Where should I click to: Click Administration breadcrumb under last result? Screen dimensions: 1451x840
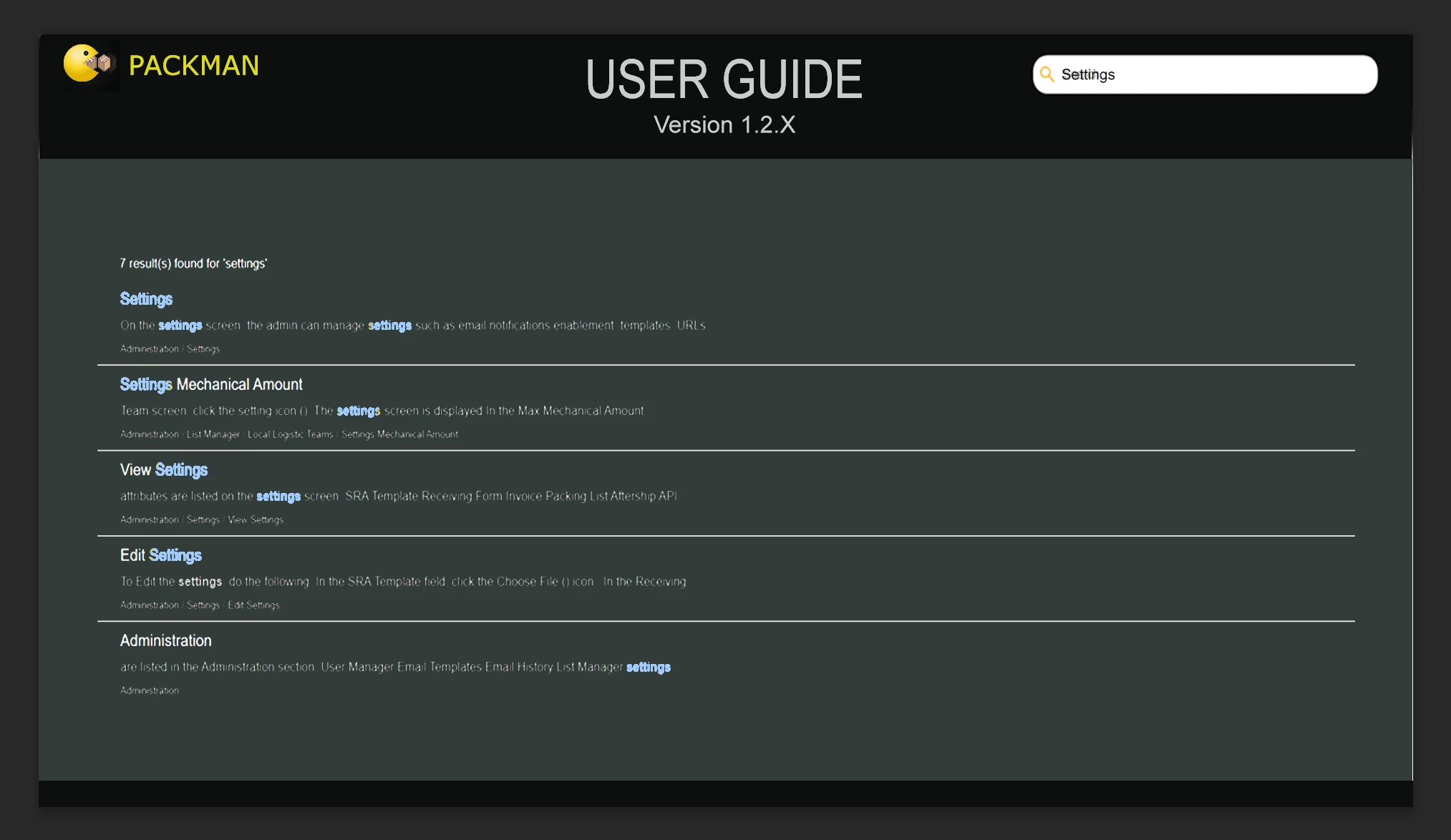[x=149, y=690]
